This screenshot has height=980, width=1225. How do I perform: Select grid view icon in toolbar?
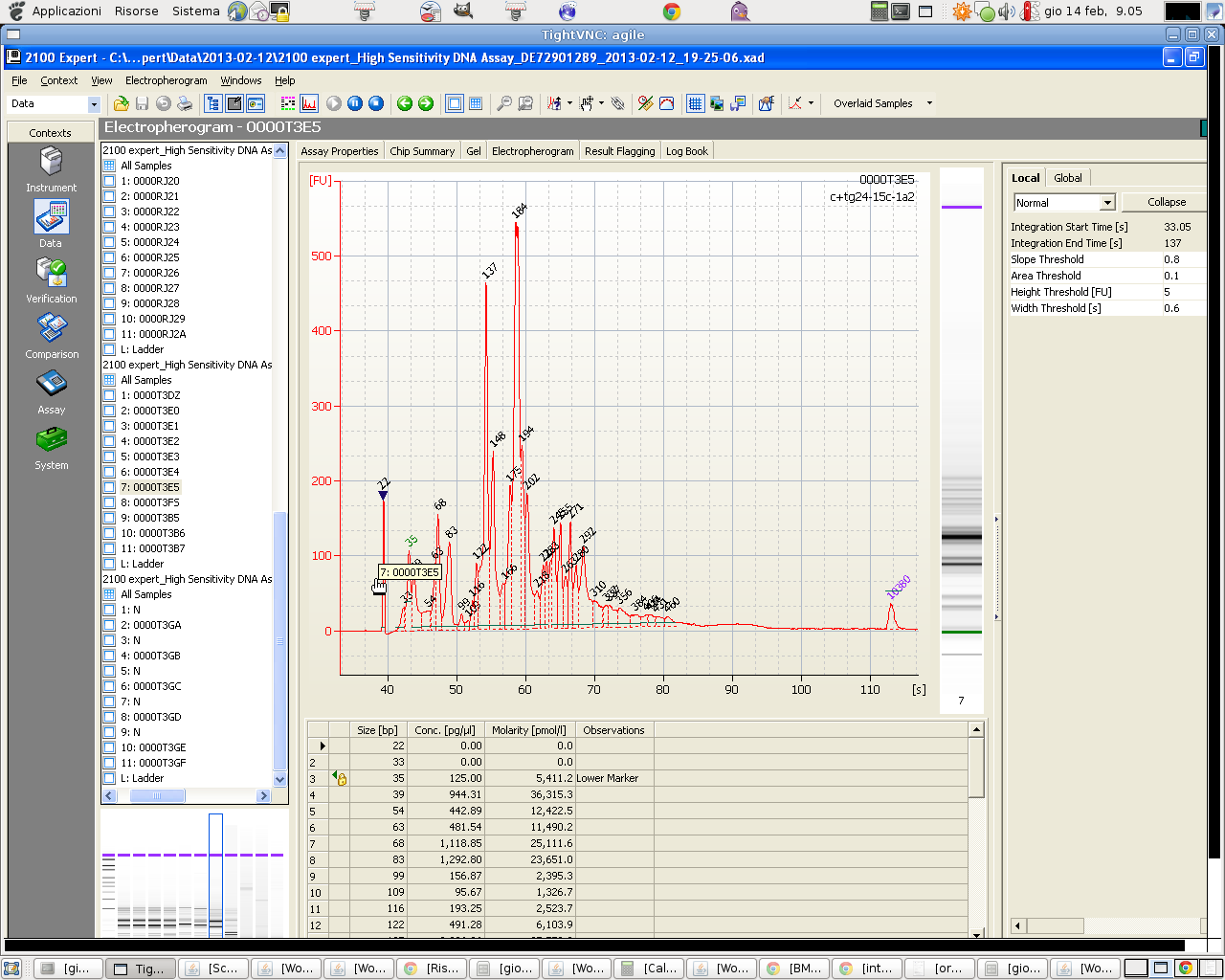[x=476, y=103]
